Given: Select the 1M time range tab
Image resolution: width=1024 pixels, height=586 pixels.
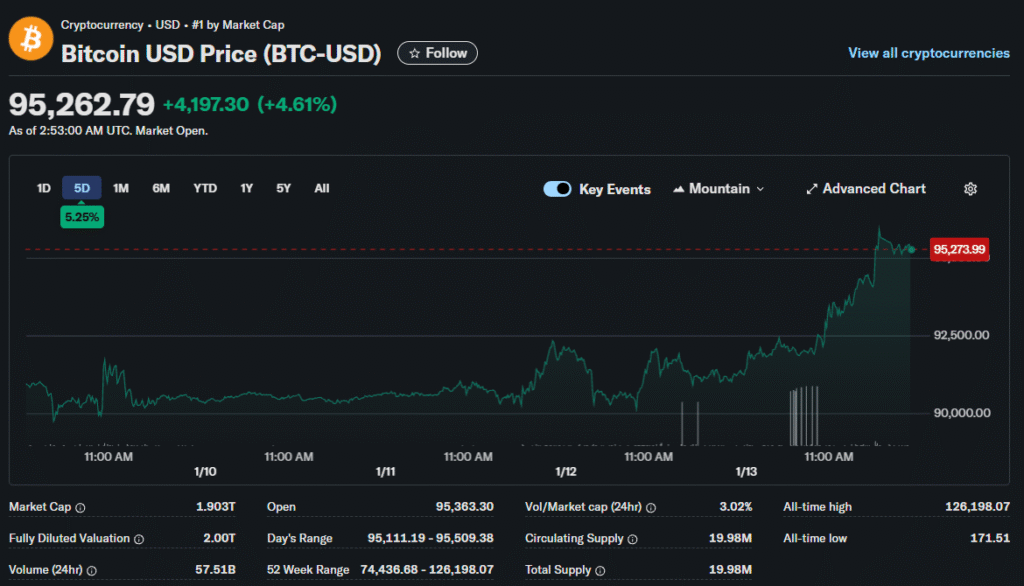Looking at the screenshot, I should [x=121, y=188].
